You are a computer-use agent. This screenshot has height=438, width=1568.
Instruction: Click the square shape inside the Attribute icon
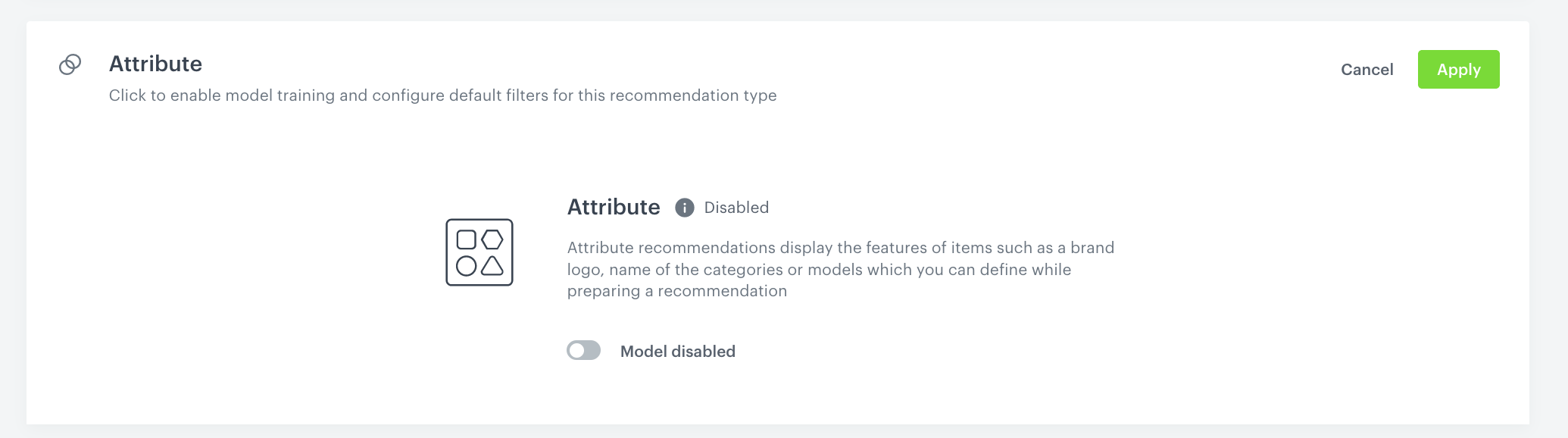click(x=466, y=239)
